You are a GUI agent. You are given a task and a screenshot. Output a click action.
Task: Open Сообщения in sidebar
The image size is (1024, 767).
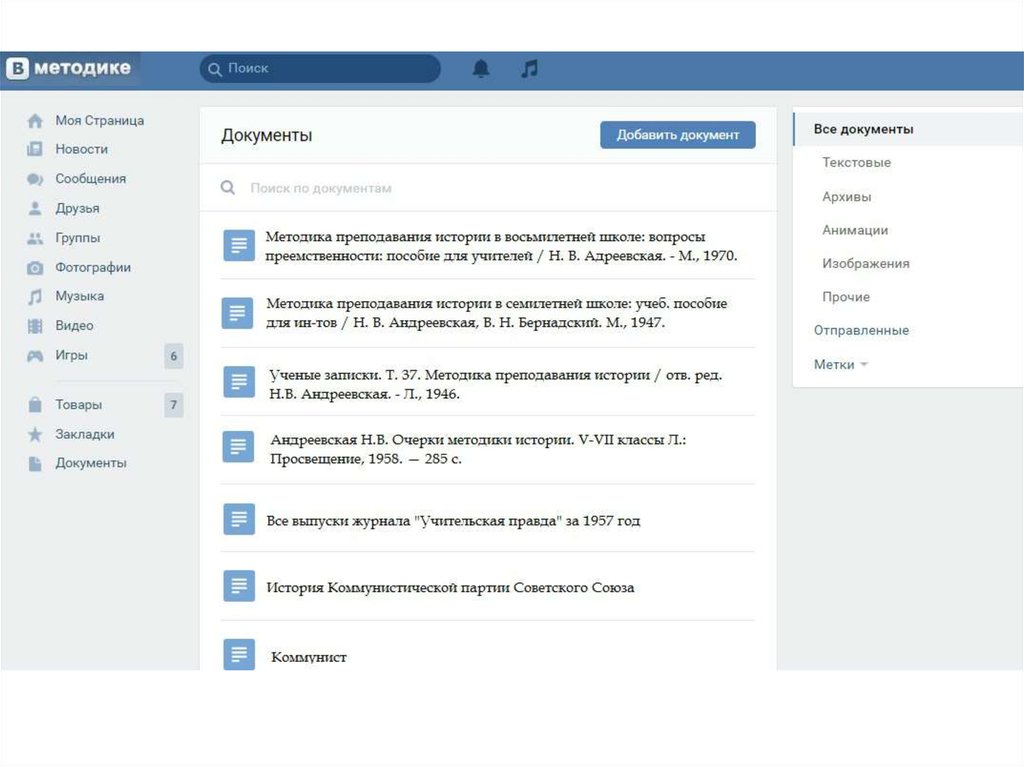pos(90,179)
